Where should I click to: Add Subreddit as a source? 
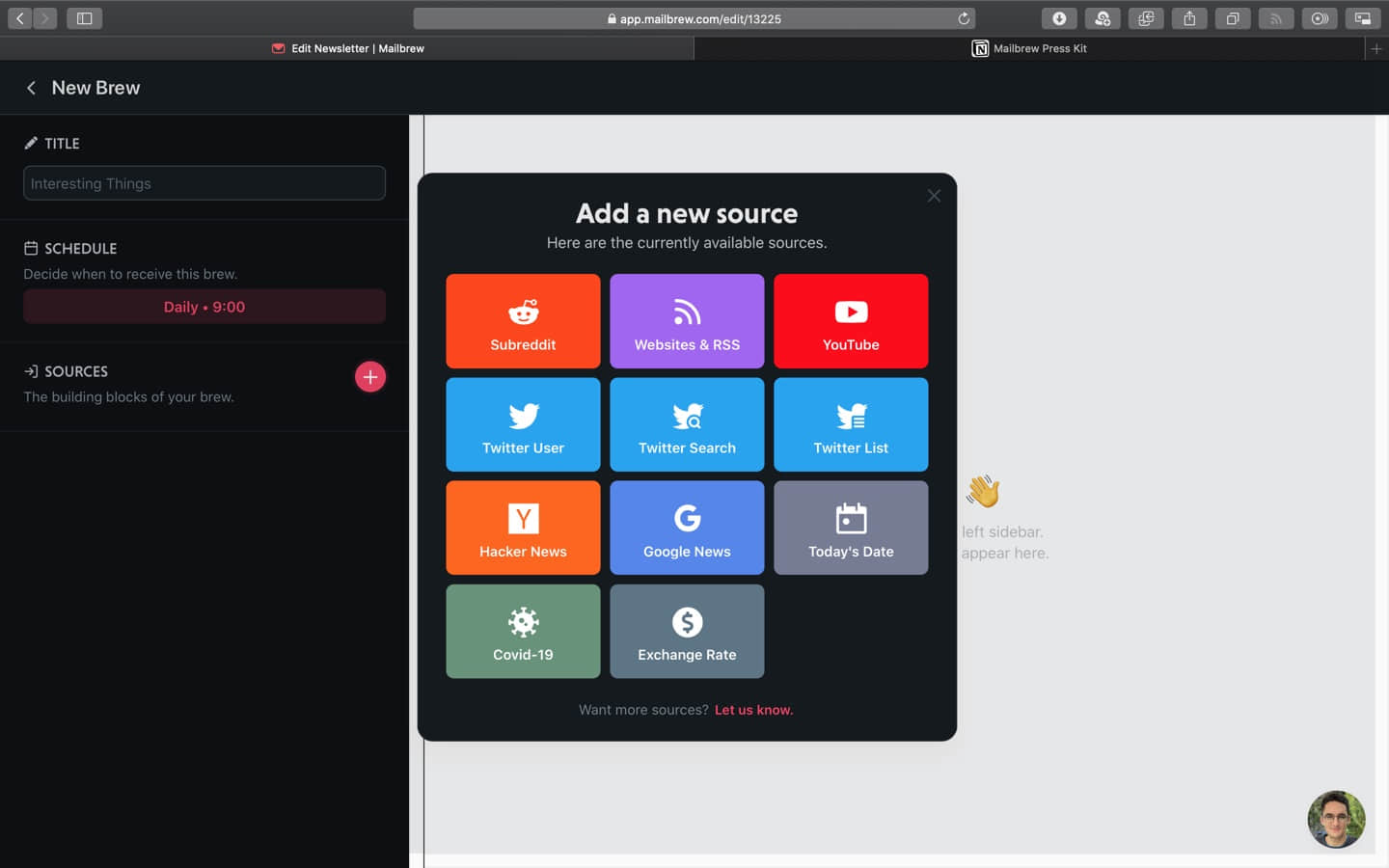click(x=523, y=321)
